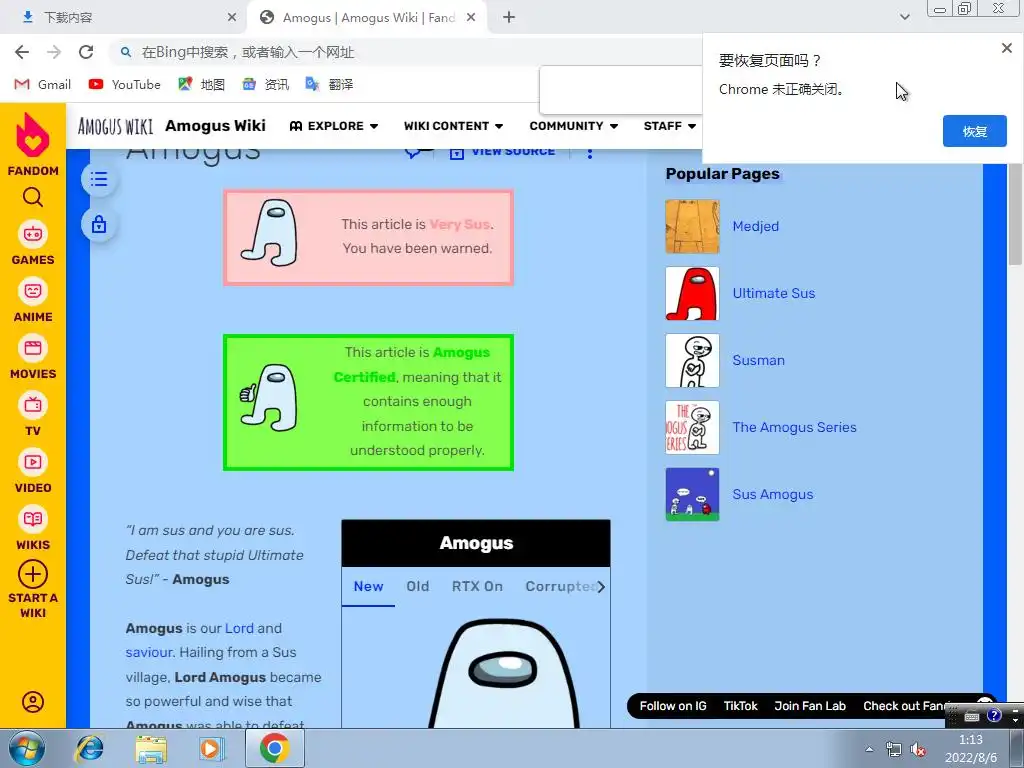
Task: Click the Medjed thumbnail image
Action: point(692,226)
